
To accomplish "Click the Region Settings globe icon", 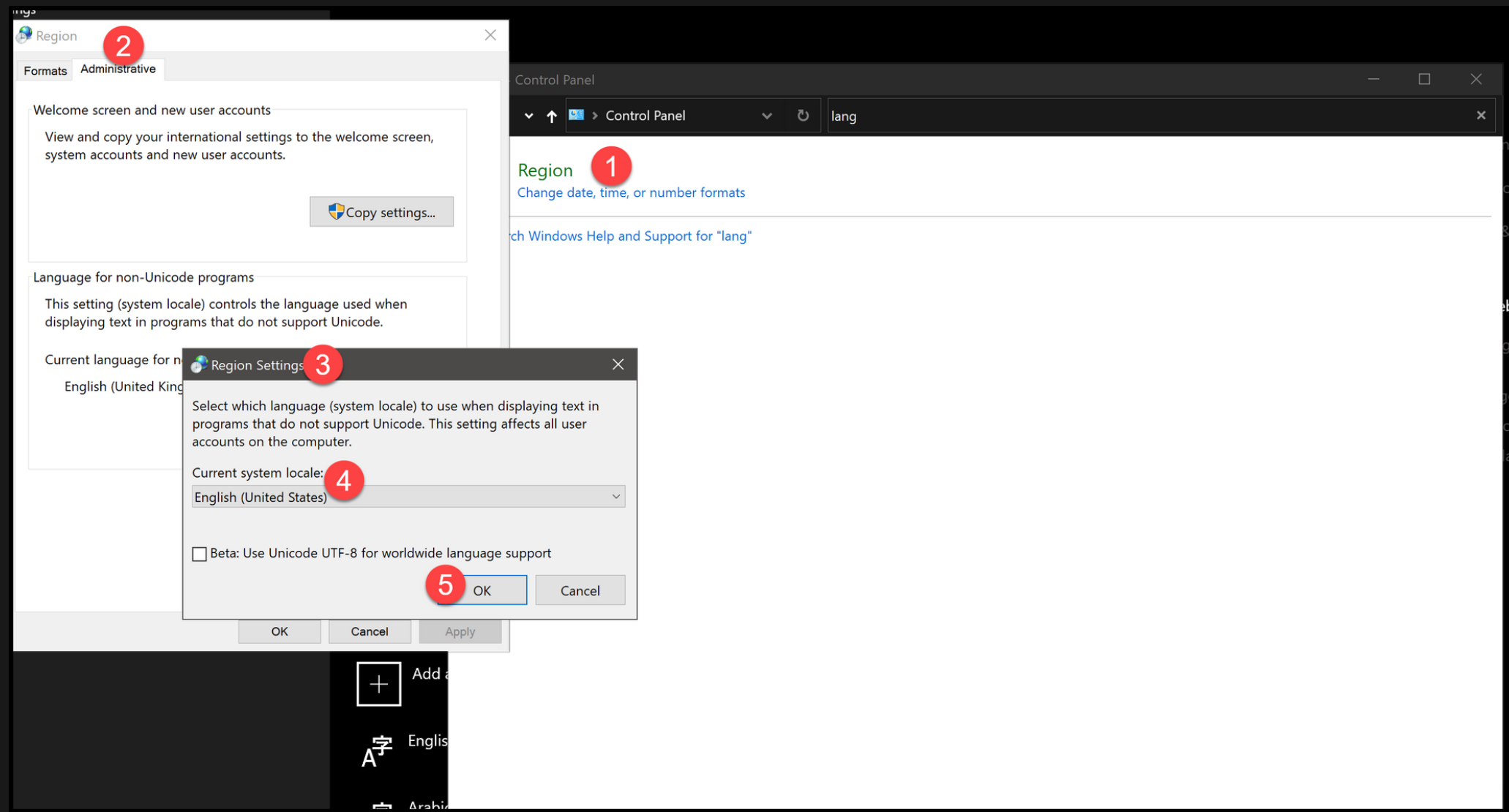I will (199, 364).
